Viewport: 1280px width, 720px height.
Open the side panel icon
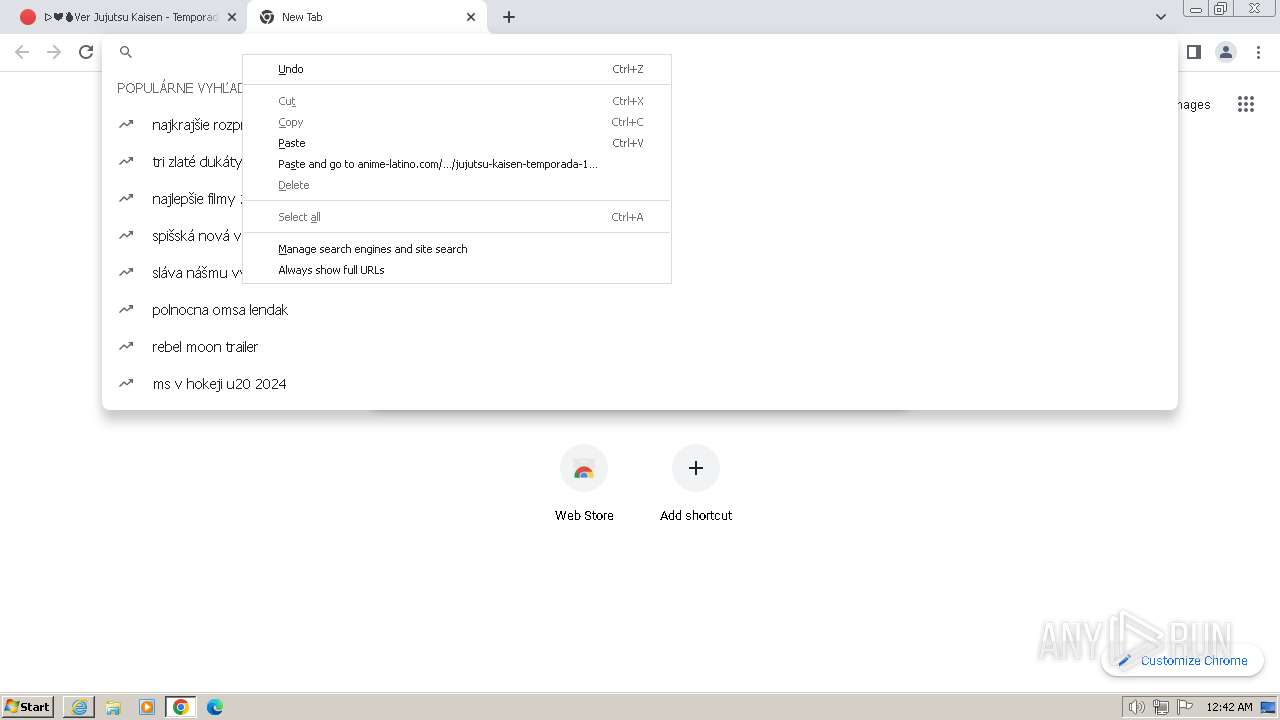[1193, 52]
